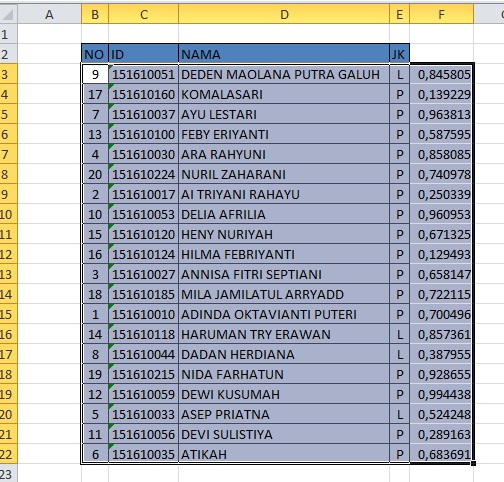Viewport: 504px width, 482px height.
Task: Click the cell with value 0,845805
Action: [441, 74]
